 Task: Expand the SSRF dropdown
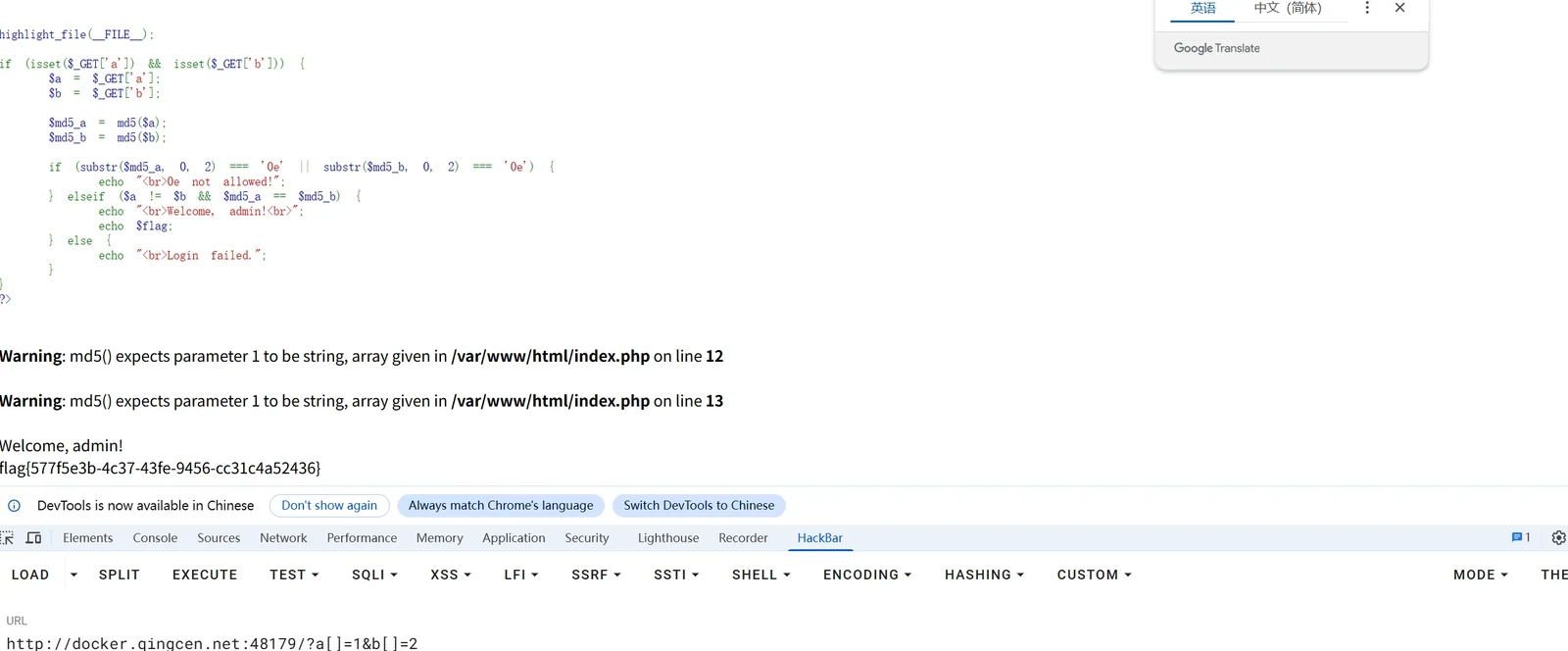tap(596, 575)
